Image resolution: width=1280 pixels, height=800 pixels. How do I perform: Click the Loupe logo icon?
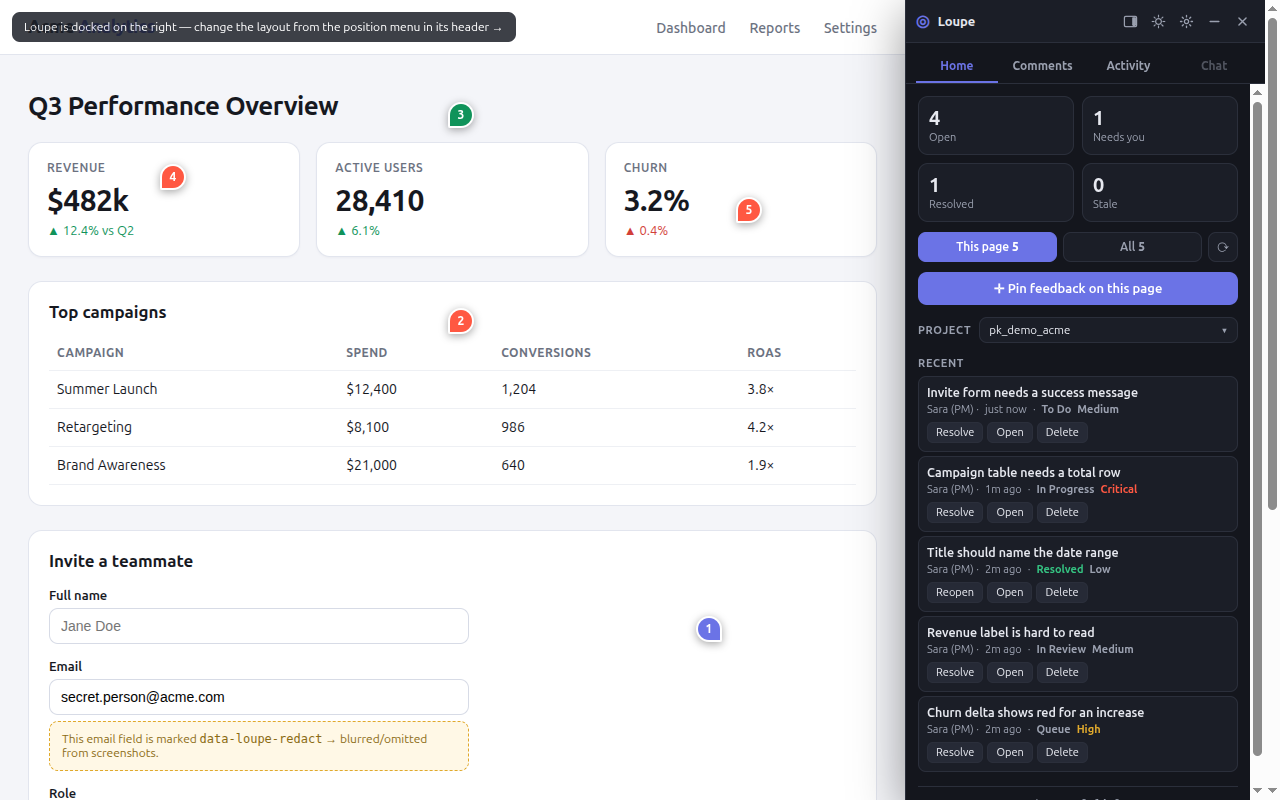pyautogui.click(x=923, y=22)
